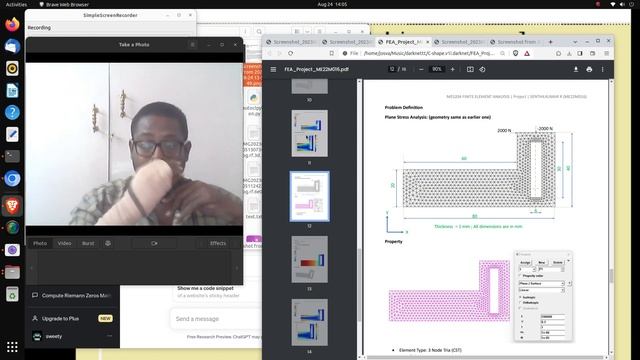Image resolution: width=640 pixels, height=360 pixels.
Task: Select page 13 thumbnail in PDF sidebar
Action: pyautogui.click(x=309, y=260)
